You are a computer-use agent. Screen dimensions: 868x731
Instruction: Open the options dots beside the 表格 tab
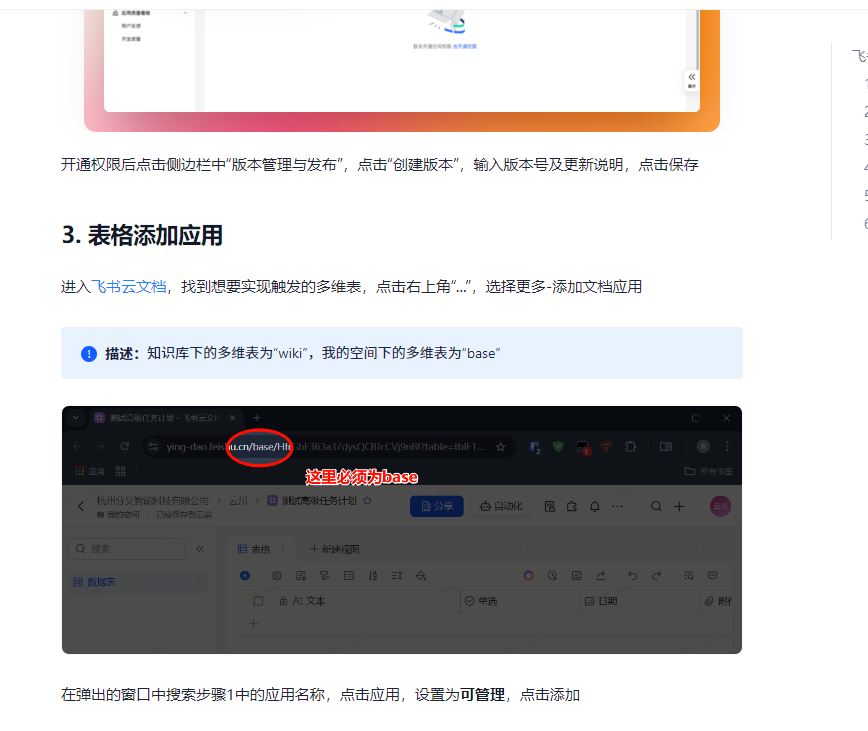coord(282,549)
